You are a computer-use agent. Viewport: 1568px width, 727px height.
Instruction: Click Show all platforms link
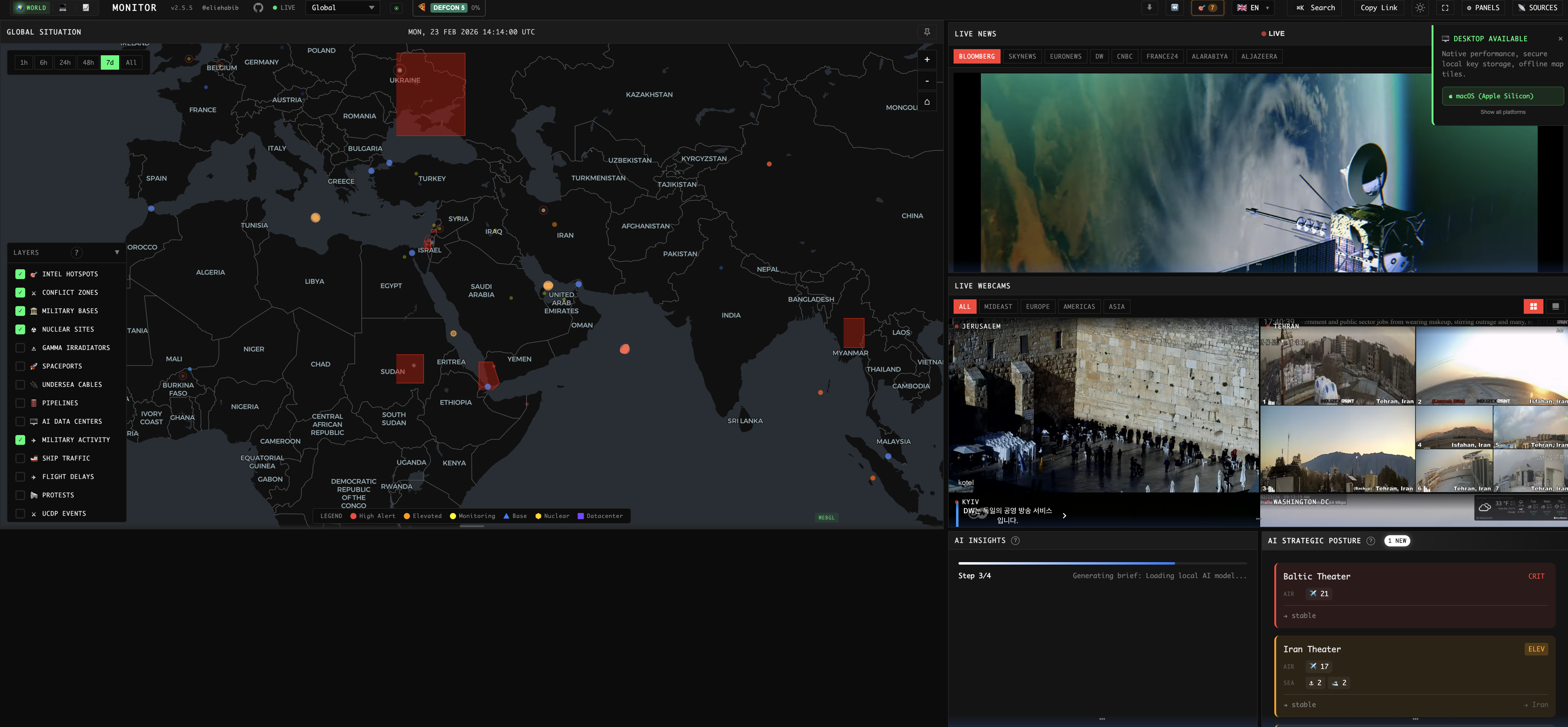pyautogui.click(x=1502, y=112)
